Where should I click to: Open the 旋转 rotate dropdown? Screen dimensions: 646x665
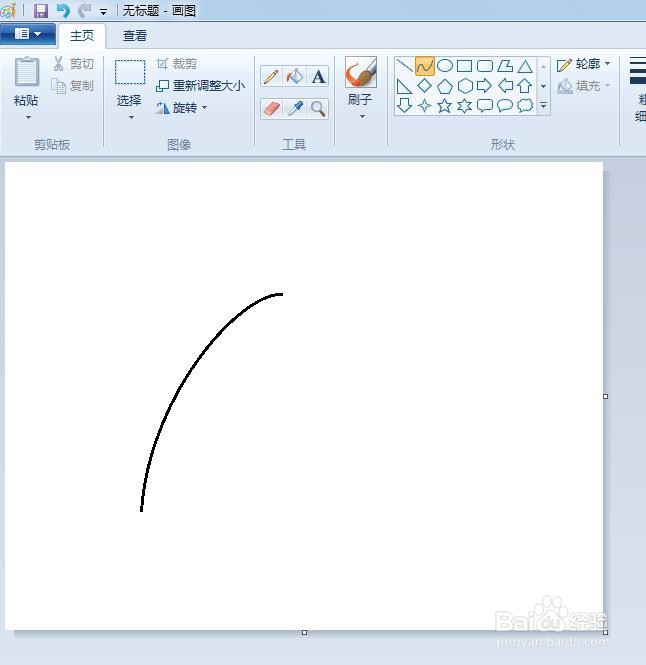click(182, 108)
